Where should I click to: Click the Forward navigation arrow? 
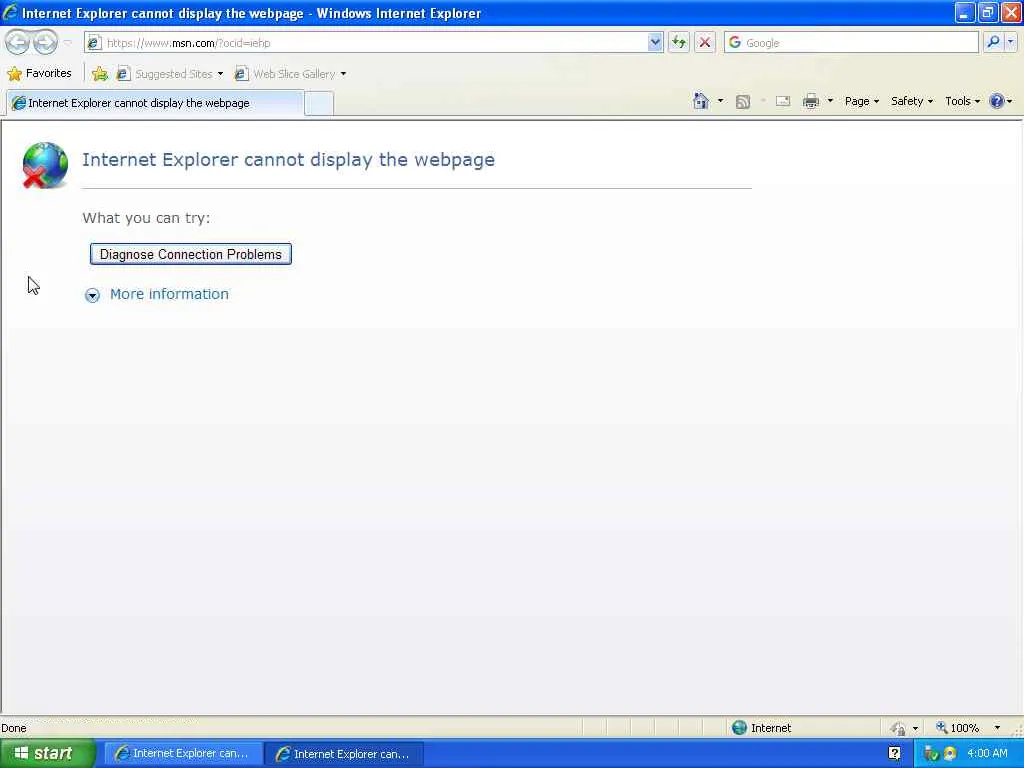coord(45,42)
